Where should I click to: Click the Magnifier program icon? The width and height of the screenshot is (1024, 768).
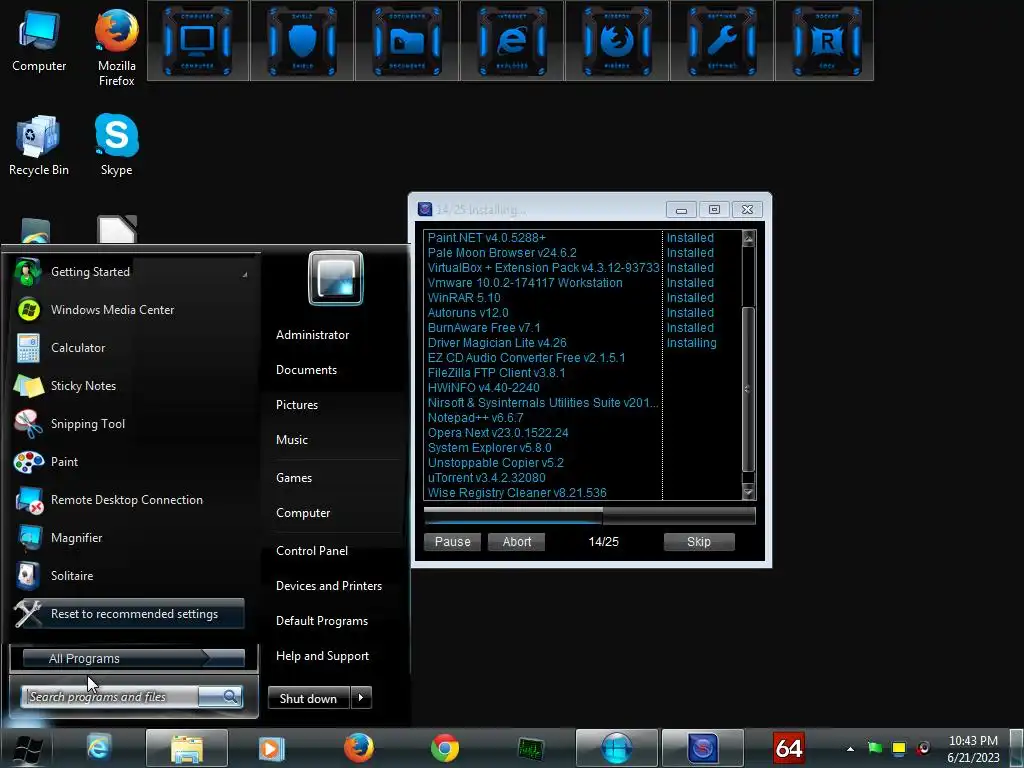pyautogui.click(x=29, y=538)
